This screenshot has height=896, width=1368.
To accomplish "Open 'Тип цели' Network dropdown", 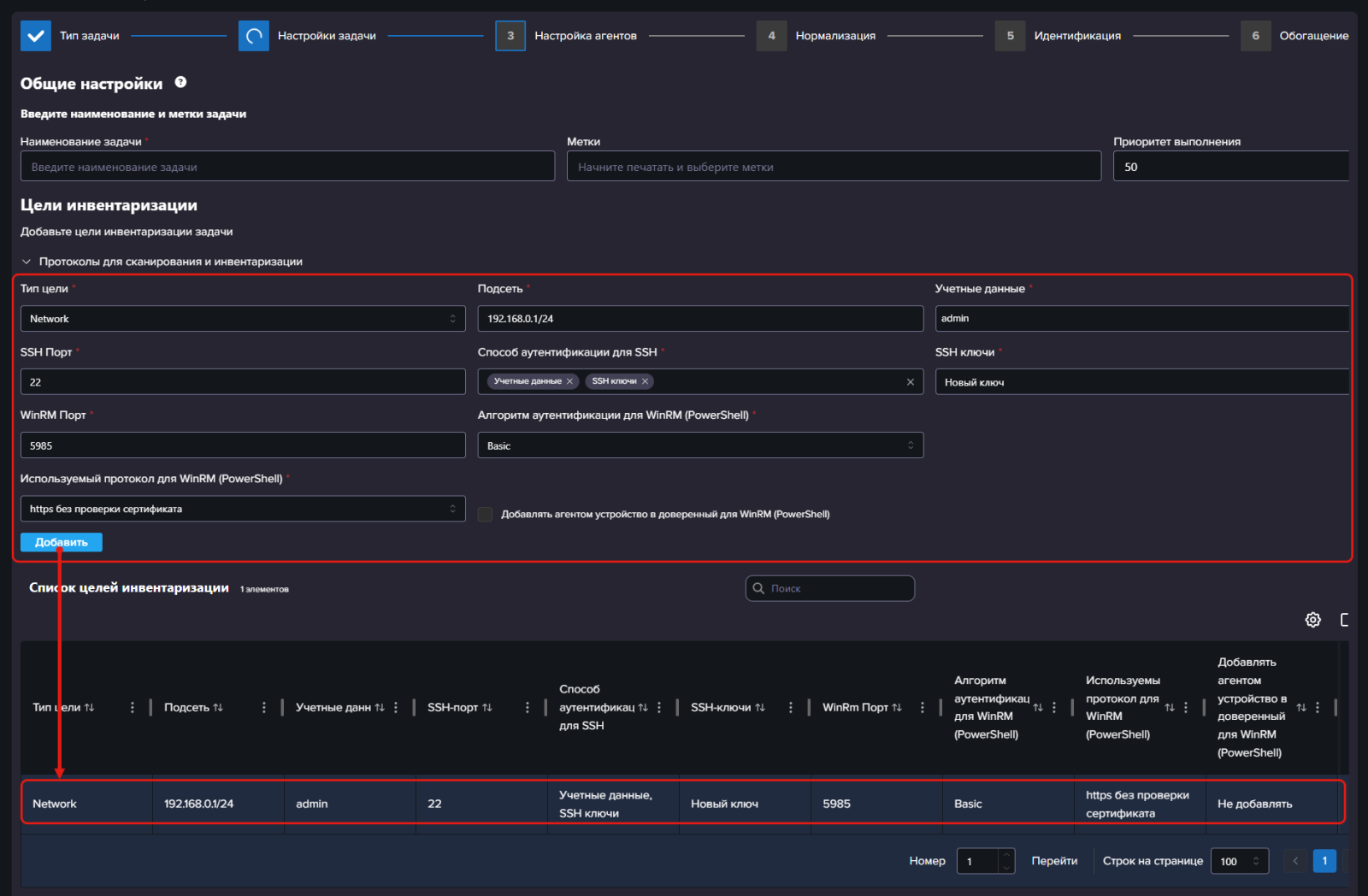I will (x=243, y=319).
